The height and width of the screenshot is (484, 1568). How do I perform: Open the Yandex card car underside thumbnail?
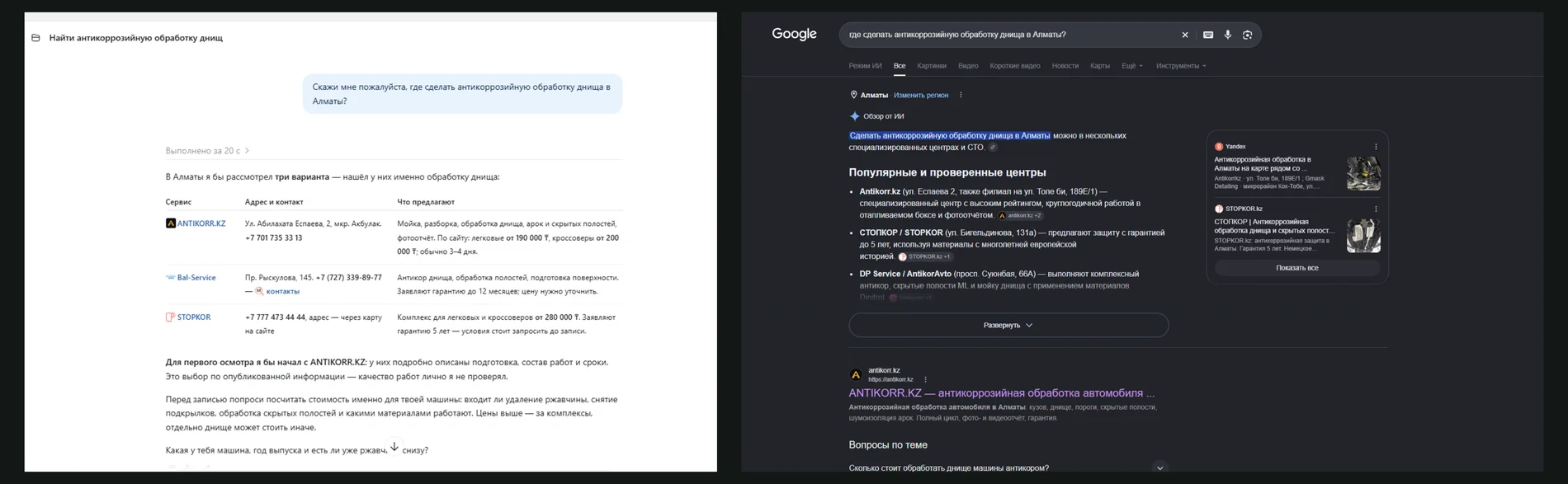1363,173
